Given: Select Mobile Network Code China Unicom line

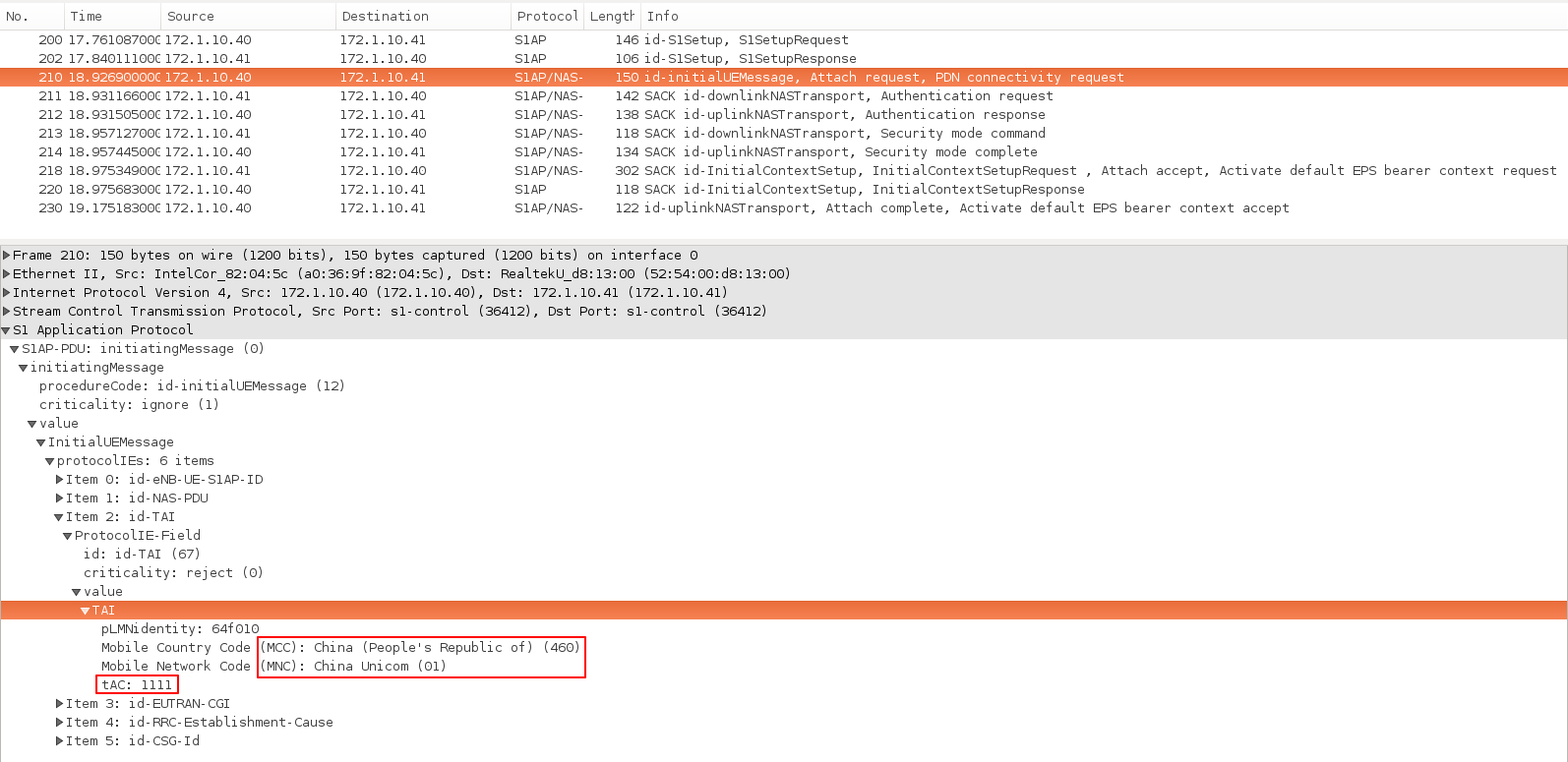Looking at the screenshot, I should coord(273,667).
